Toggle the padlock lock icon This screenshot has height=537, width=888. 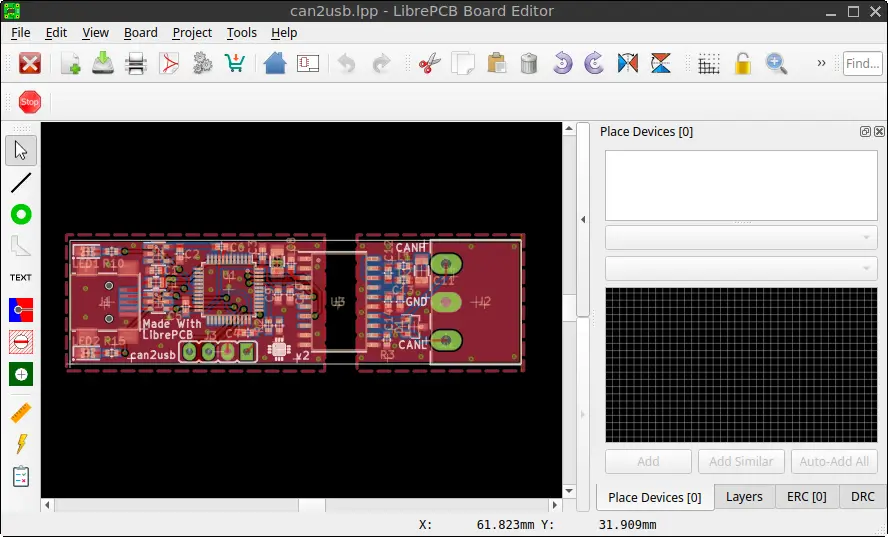pos(742,63)
